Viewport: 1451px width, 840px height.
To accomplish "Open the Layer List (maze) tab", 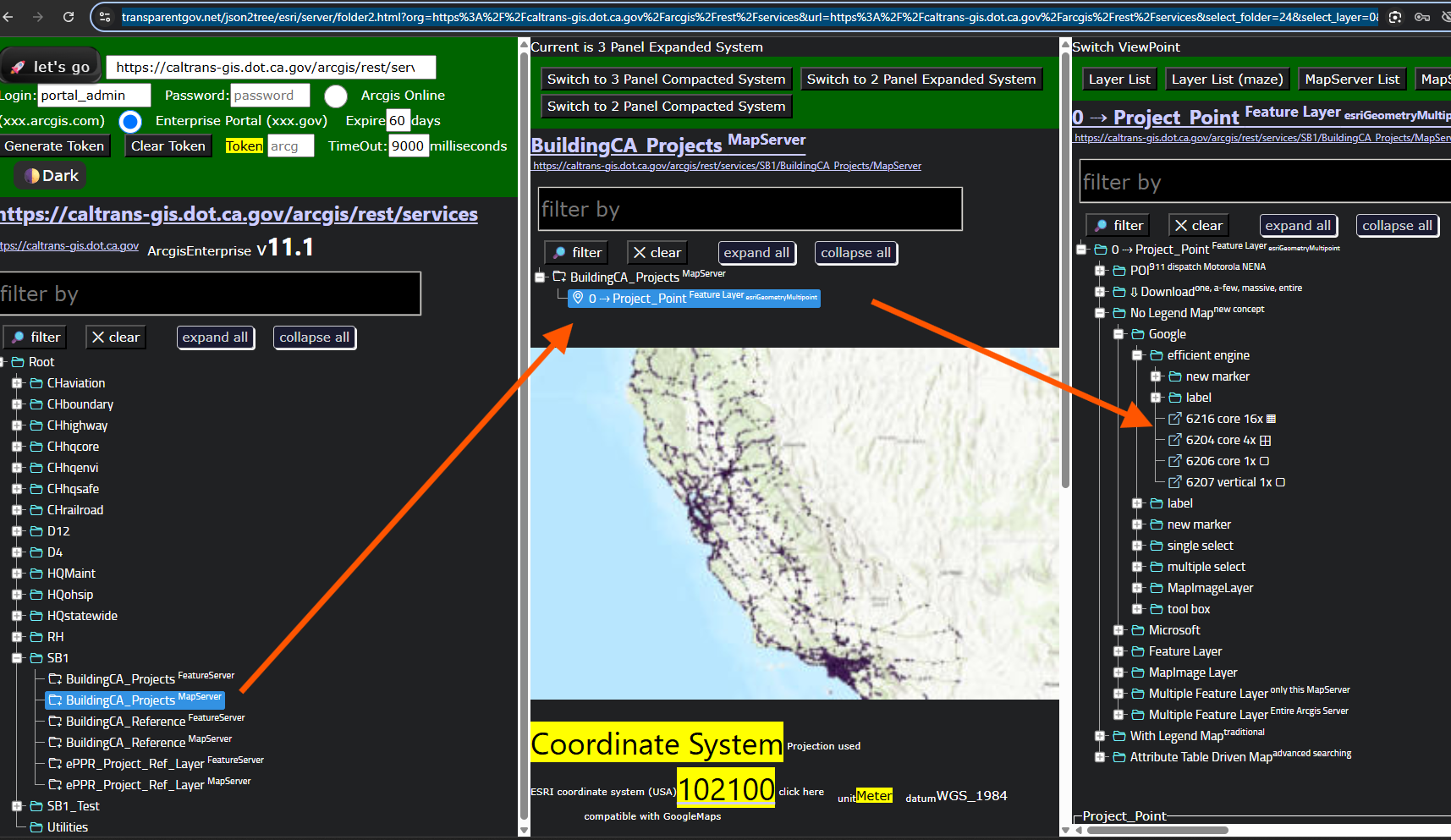I will coord(1227,80).
